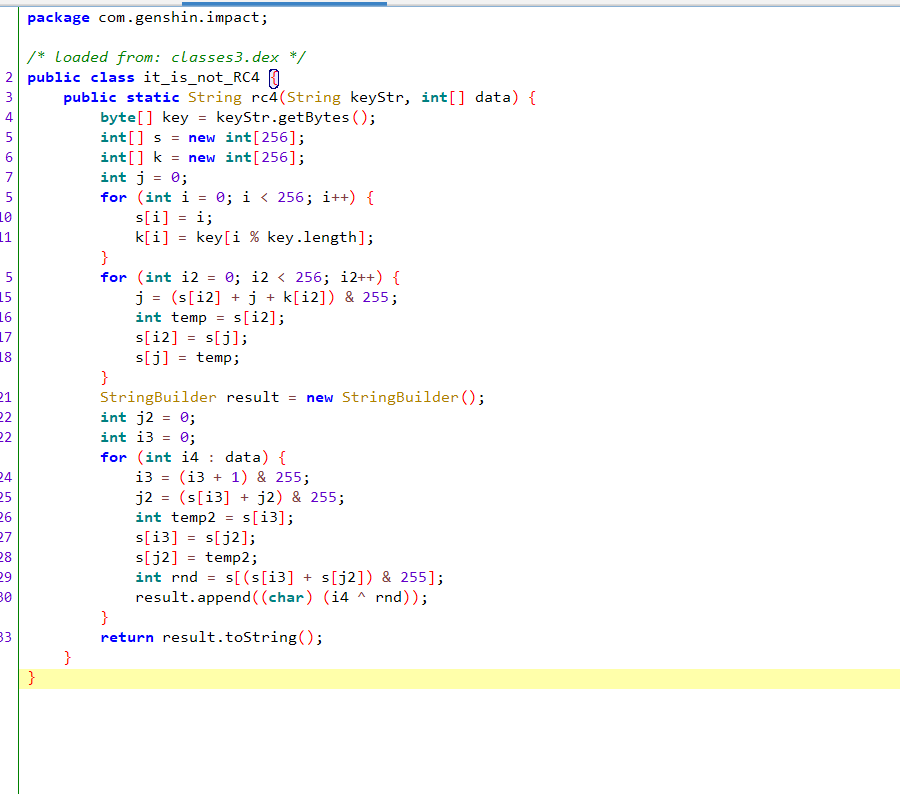The height and width of the screenshot is (794, 900).
Task: Click the 'new StringBuilder()' expression
Action: 391,397
